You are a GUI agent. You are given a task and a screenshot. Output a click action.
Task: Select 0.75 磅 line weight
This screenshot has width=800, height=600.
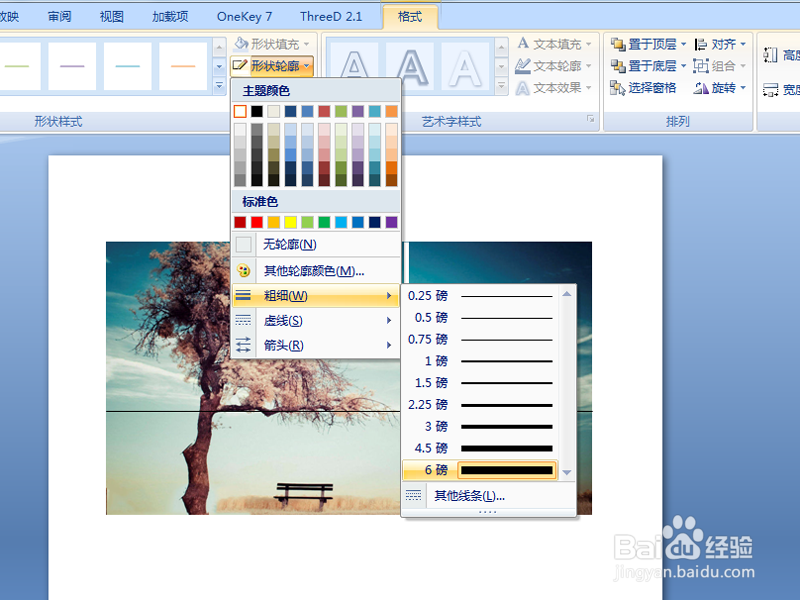pos(481,339)
